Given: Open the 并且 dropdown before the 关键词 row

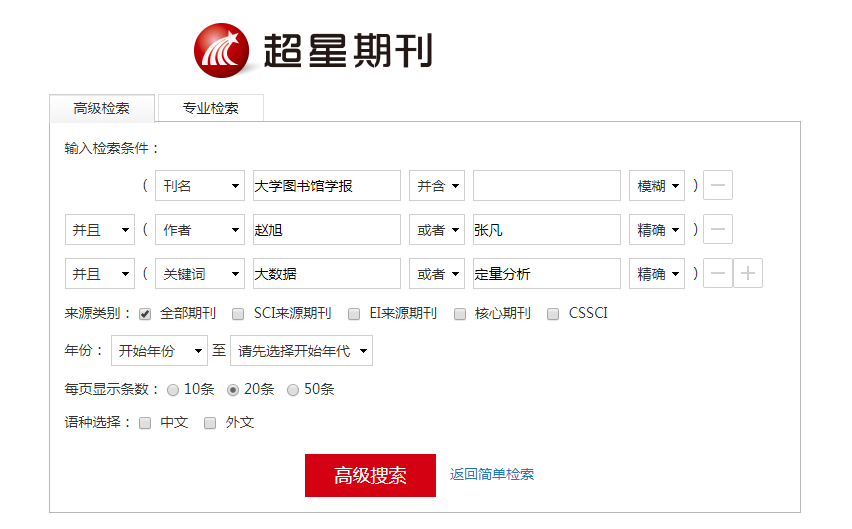Looking at the screenshot, I should pyautogui.click(x=100, y=274).
